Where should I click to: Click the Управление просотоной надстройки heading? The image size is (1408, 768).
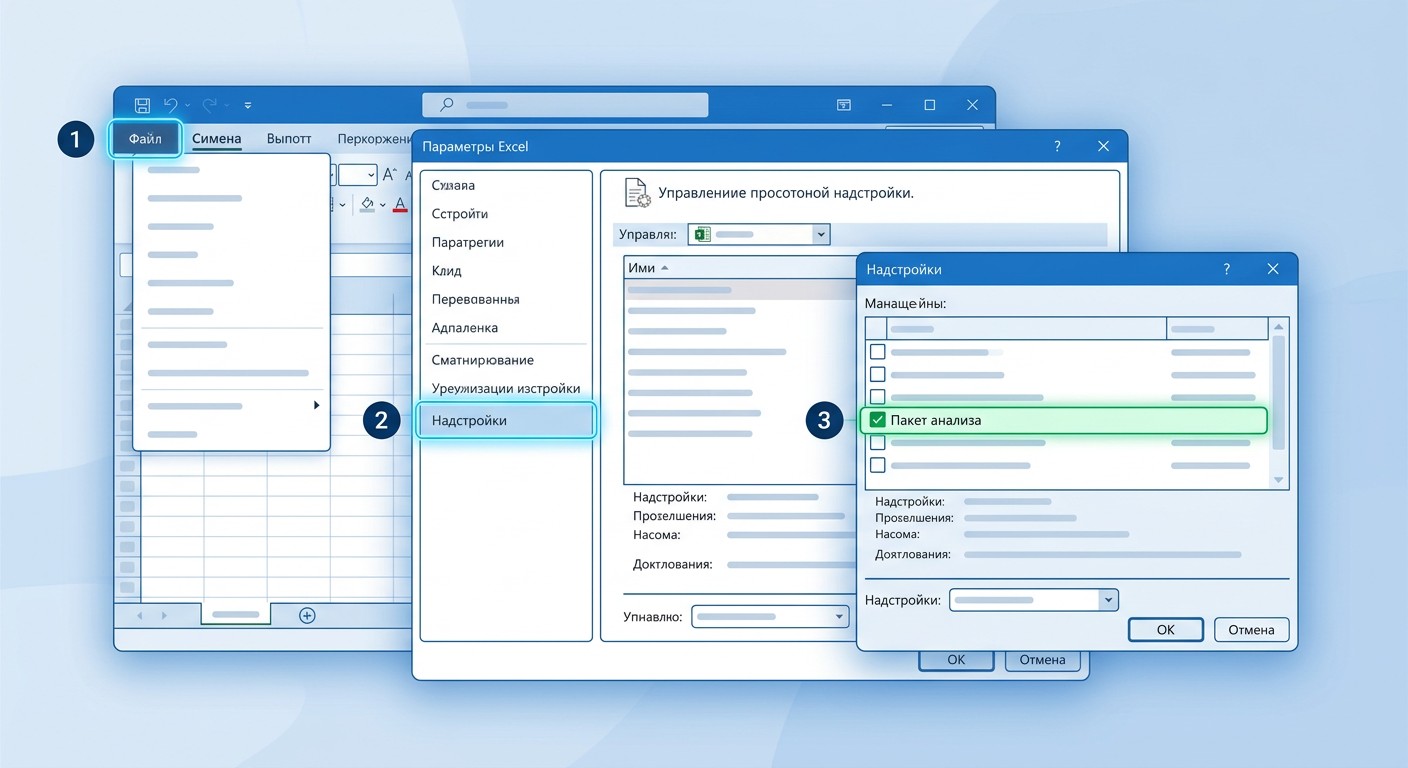click(x=786, y=193)
